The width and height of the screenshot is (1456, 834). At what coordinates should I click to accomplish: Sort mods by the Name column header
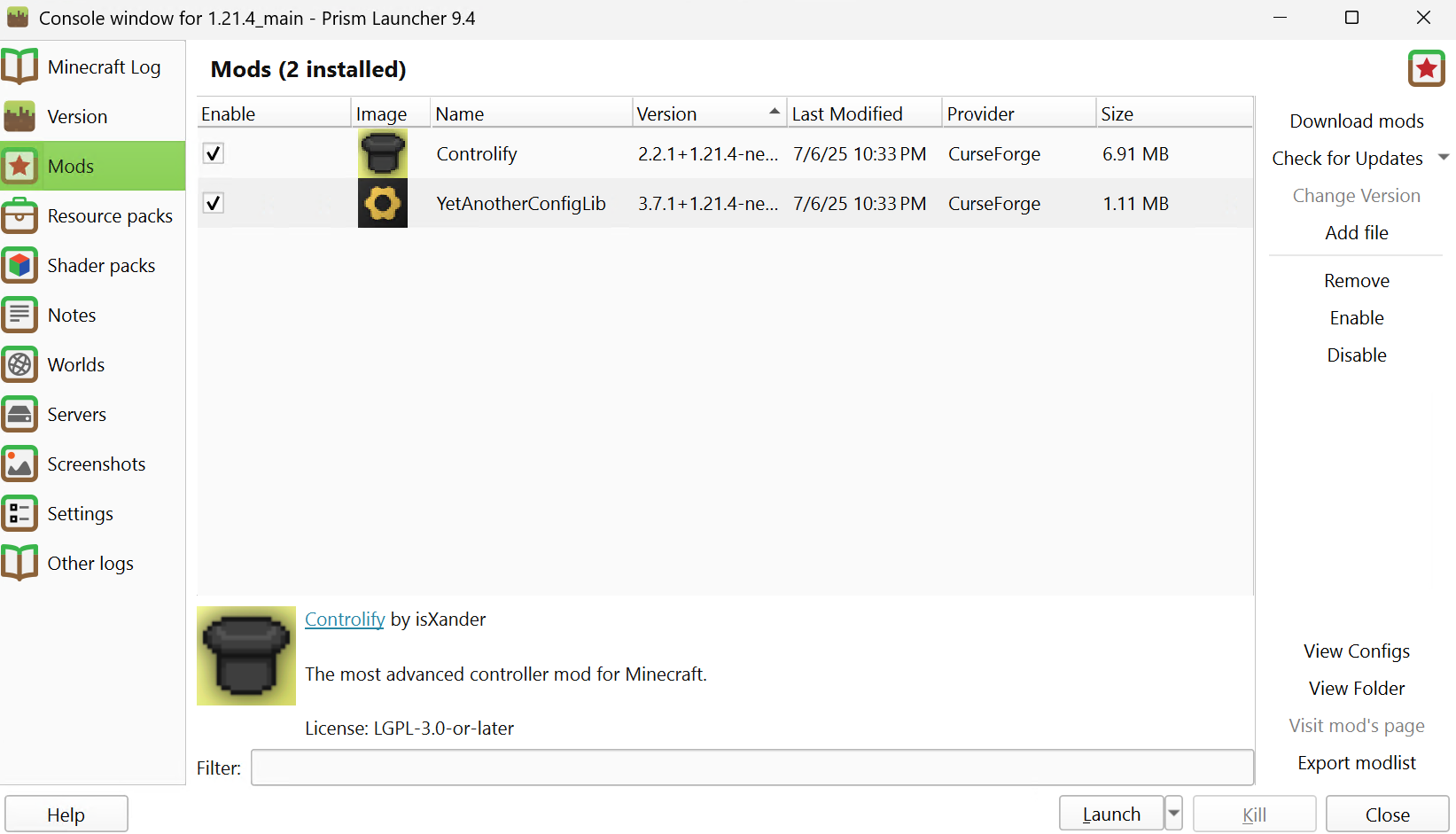point(532,113)
